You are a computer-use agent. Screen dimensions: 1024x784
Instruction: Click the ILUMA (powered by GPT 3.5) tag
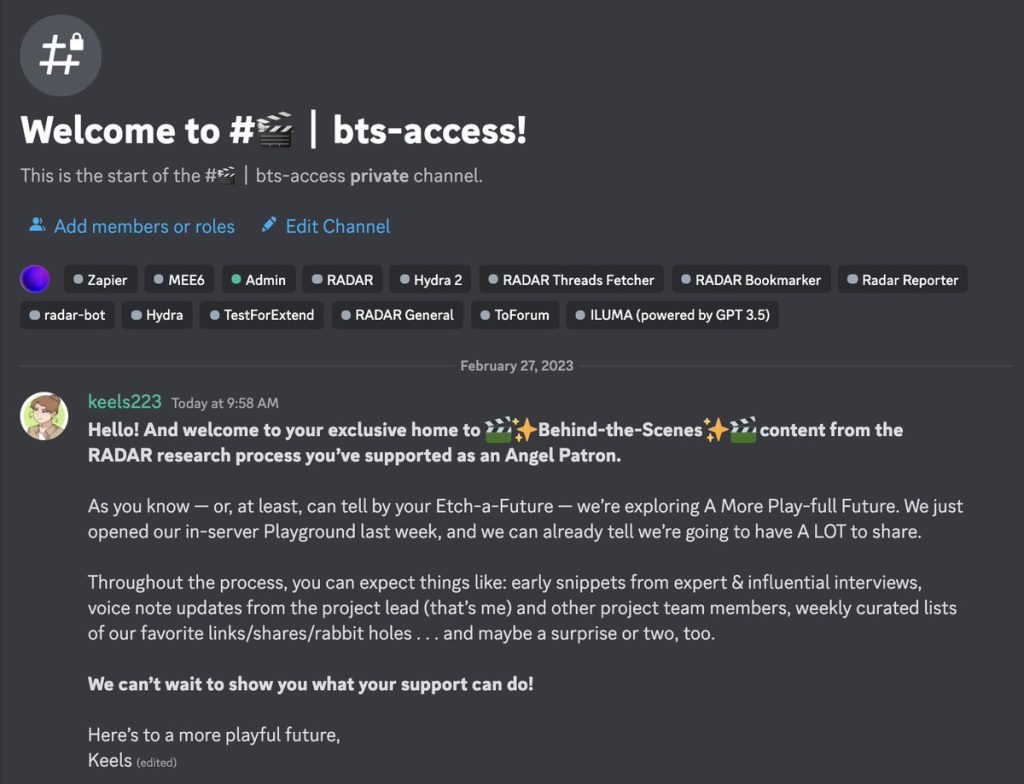point(673,315)
